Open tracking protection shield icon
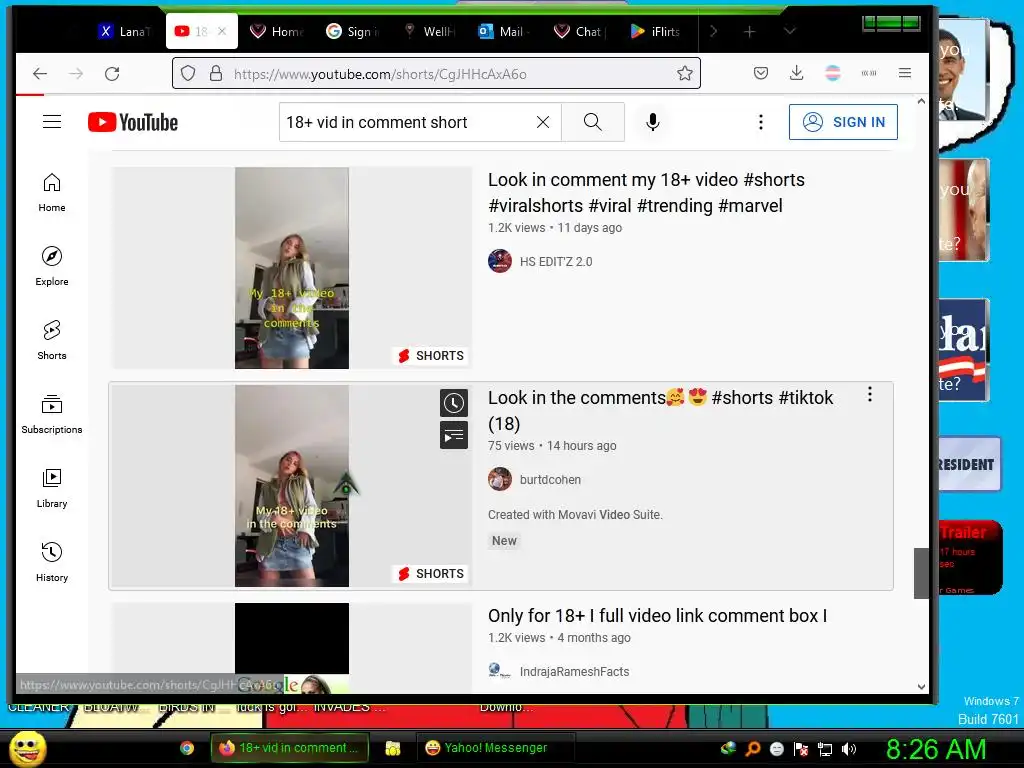Screen dimensions: 1024x768 [x=188, y=73]
